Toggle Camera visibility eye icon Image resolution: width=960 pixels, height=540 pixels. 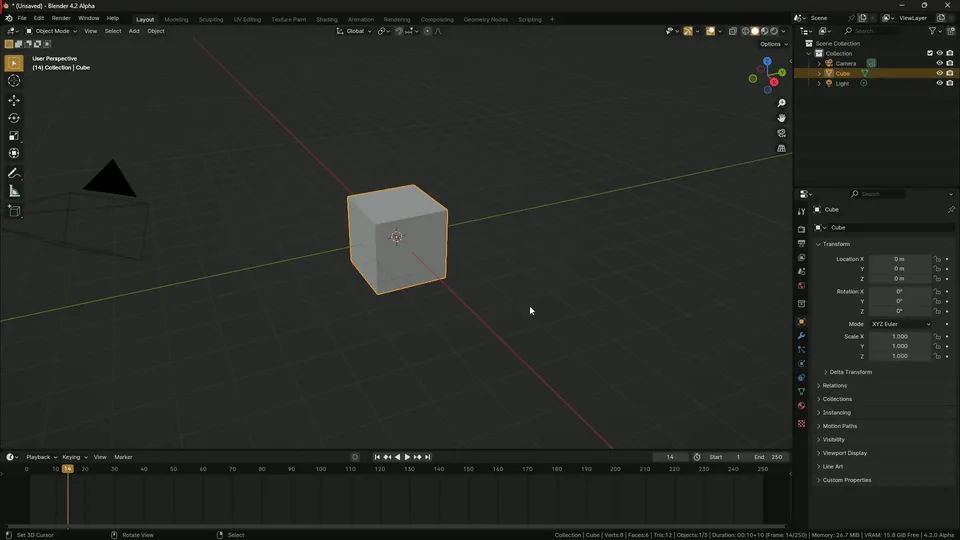pyautogui.click(x=939, y=63)
